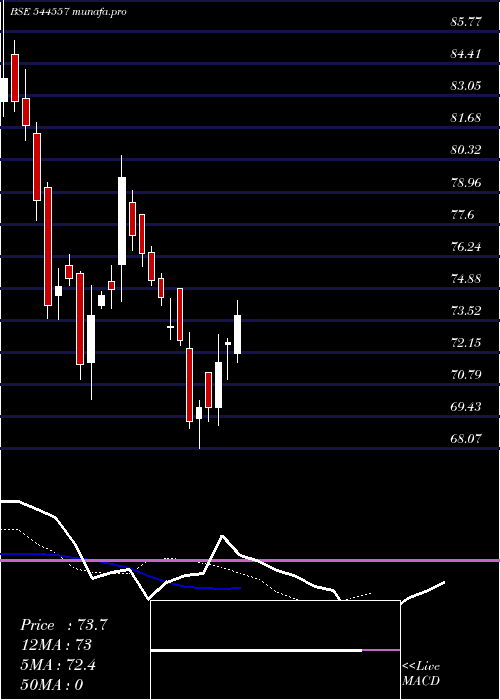Click the 85.77 price axis label
The height and width of the screenshot is (700, 500).
(x=466, y=21)
